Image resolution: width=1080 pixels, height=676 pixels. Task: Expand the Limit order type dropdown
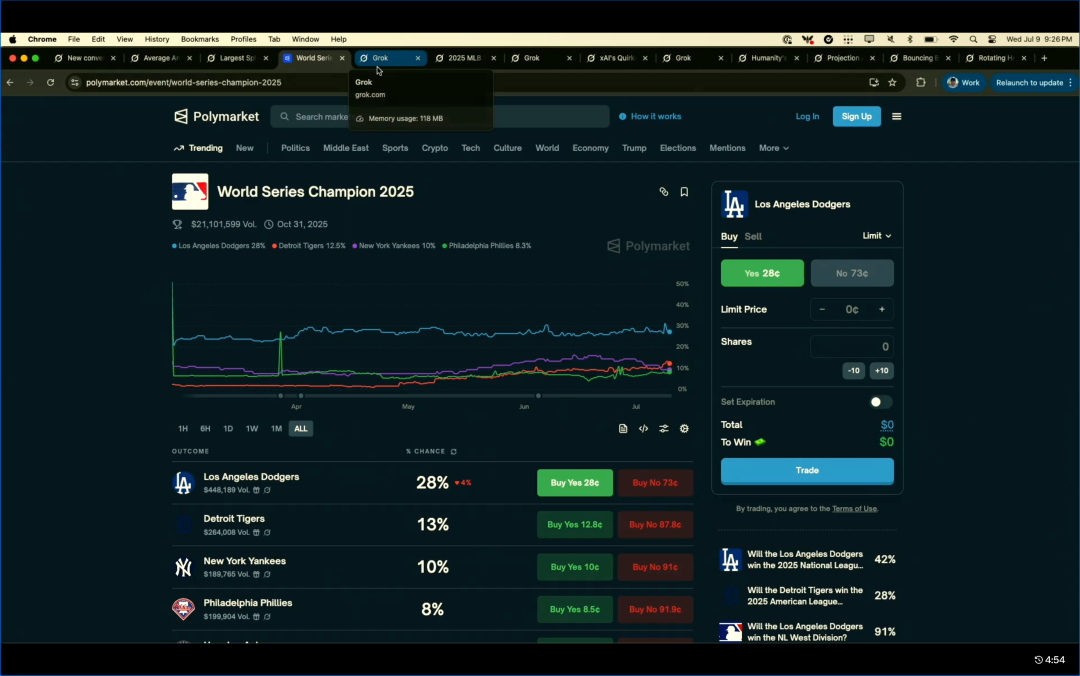coord(876,236)
